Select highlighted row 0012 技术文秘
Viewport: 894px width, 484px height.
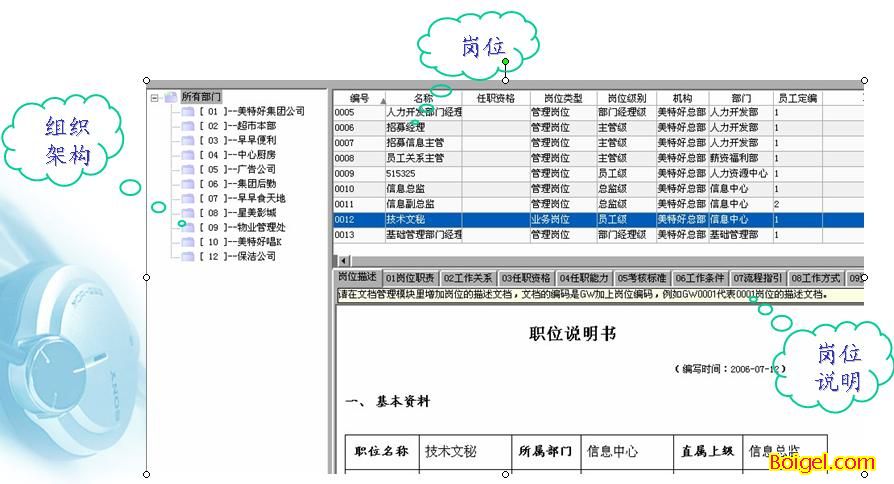[x=598, y=219]
